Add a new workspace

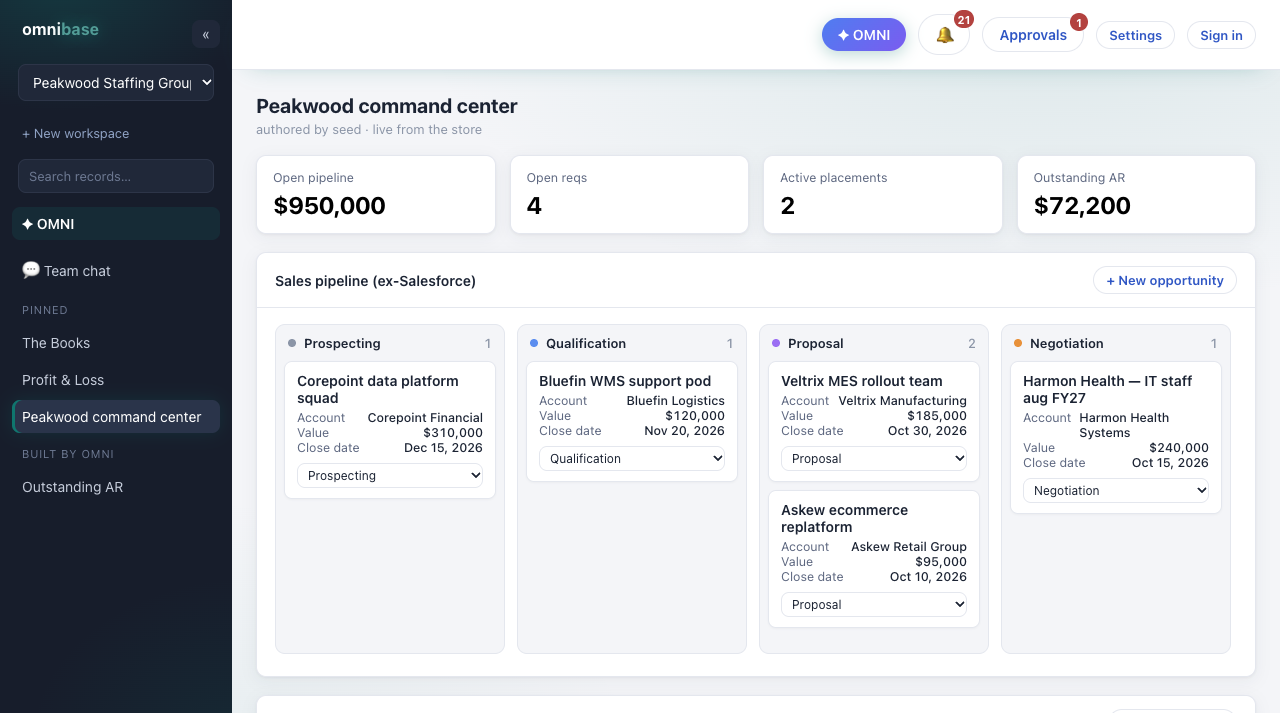(75, 133)
